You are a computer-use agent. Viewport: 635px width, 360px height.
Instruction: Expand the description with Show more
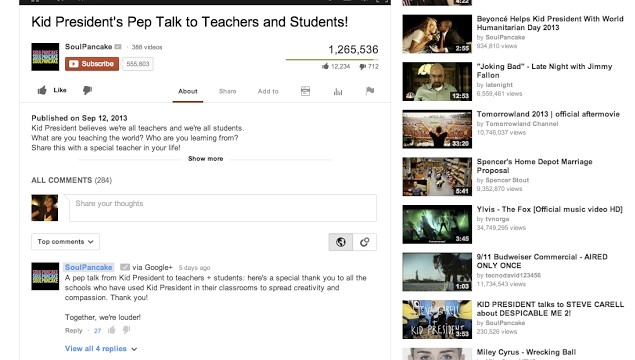(x=205, y=159)
